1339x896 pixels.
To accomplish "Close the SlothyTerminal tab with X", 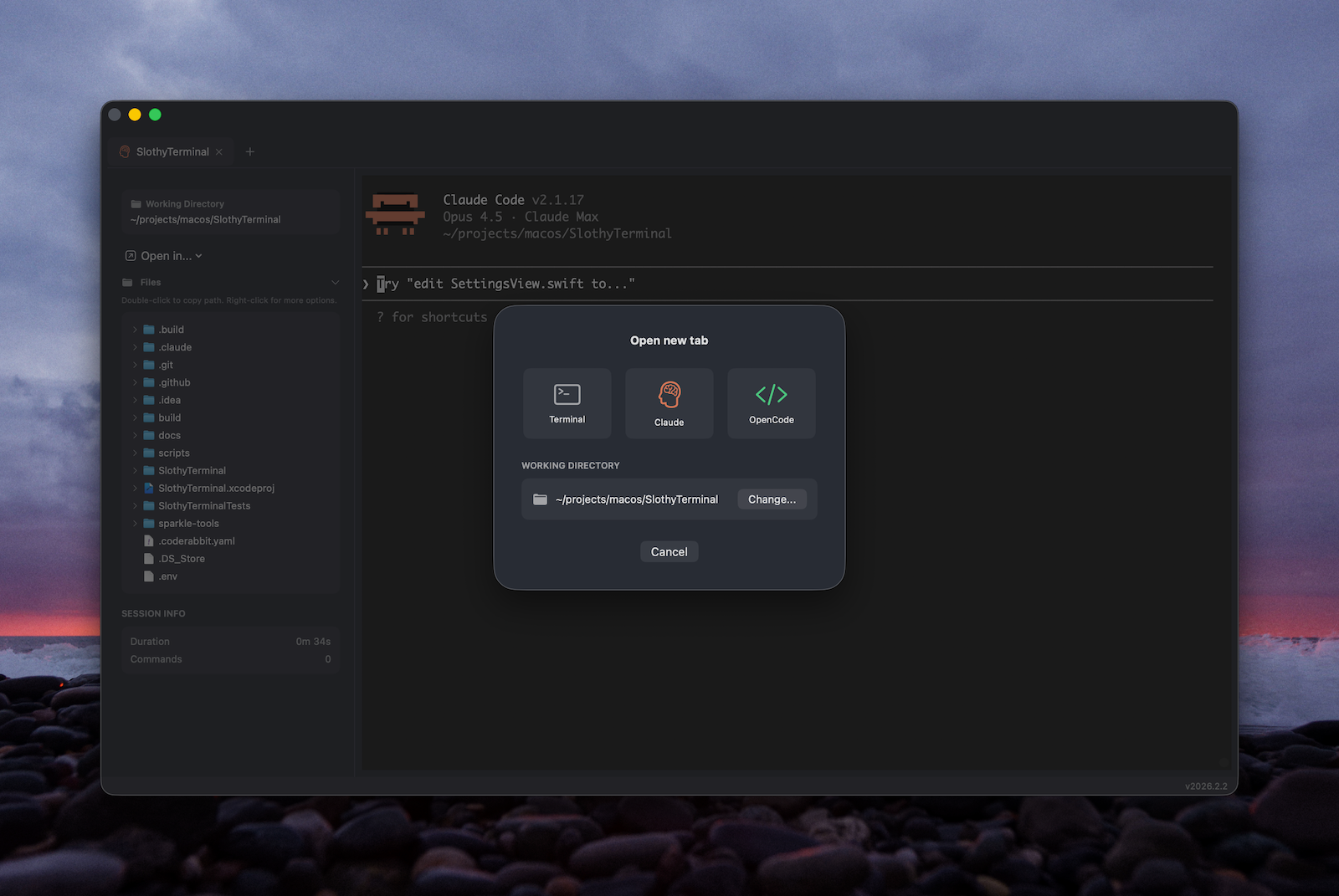I will pyautogui.click(x=219, y=151).
